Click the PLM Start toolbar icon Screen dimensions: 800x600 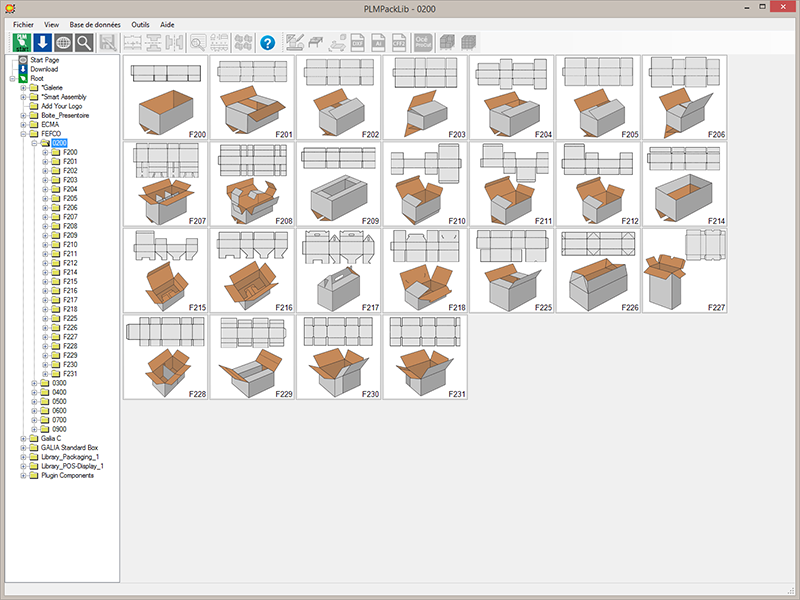(20, 42)
